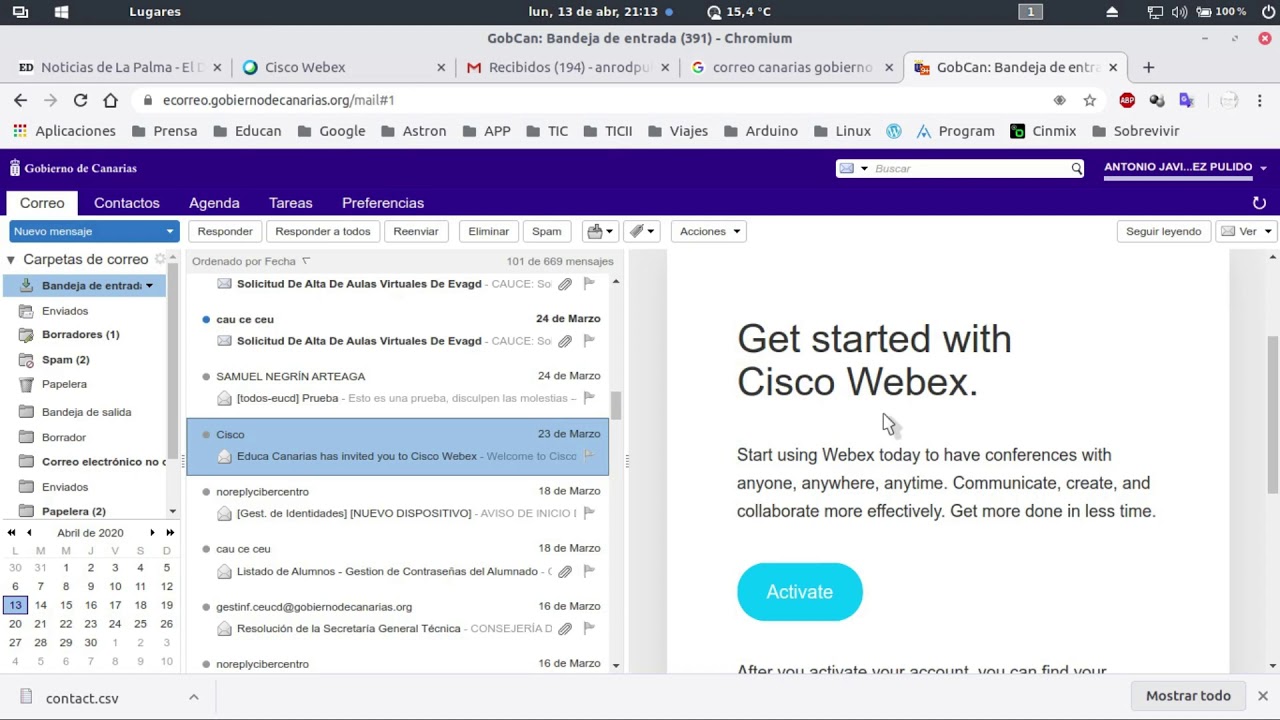Toggle flag on SAMUEL NEGRÍN ARTEAGA message
The width and height of the screenshot is (1280, 720).
pyautogui.click(x=589, y=398)
